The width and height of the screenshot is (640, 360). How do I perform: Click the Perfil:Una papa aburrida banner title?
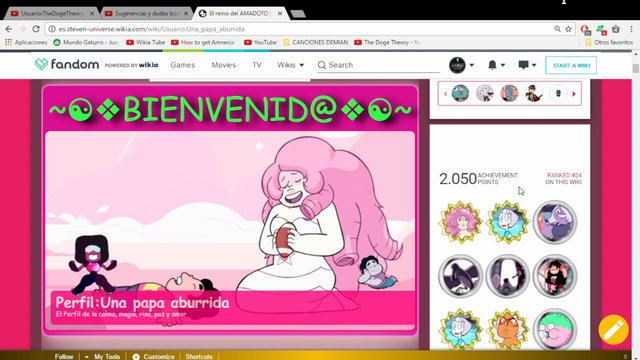click(142, 302)
